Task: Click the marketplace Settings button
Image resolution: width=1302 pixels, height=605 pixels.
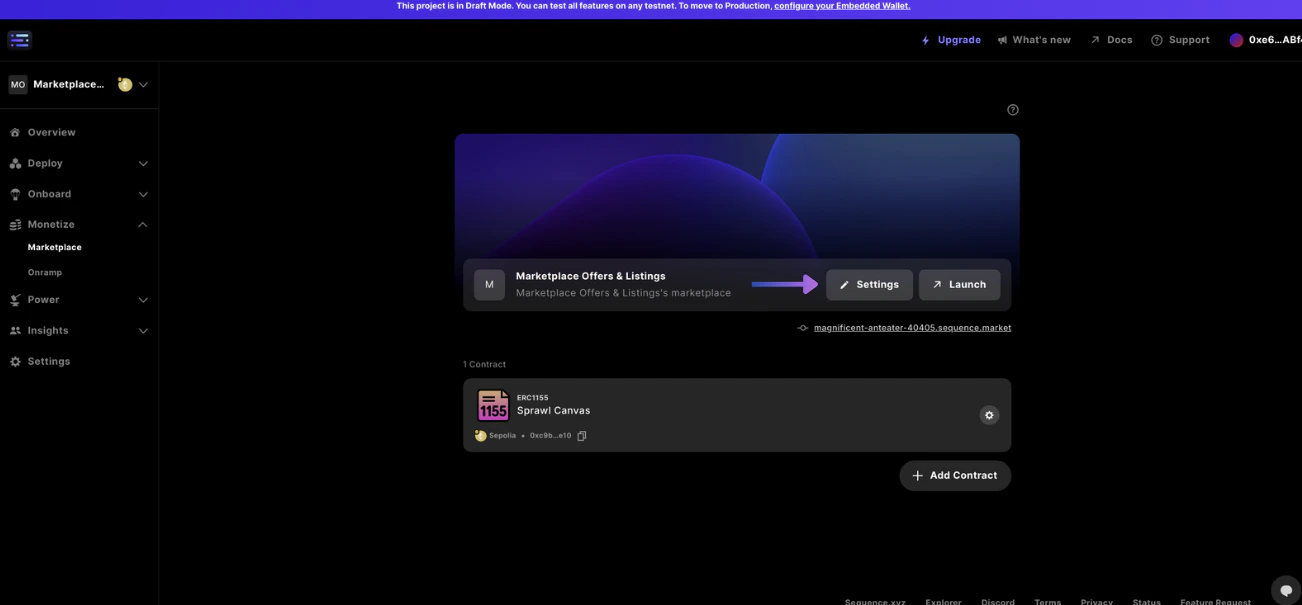Action: (869, 285)
